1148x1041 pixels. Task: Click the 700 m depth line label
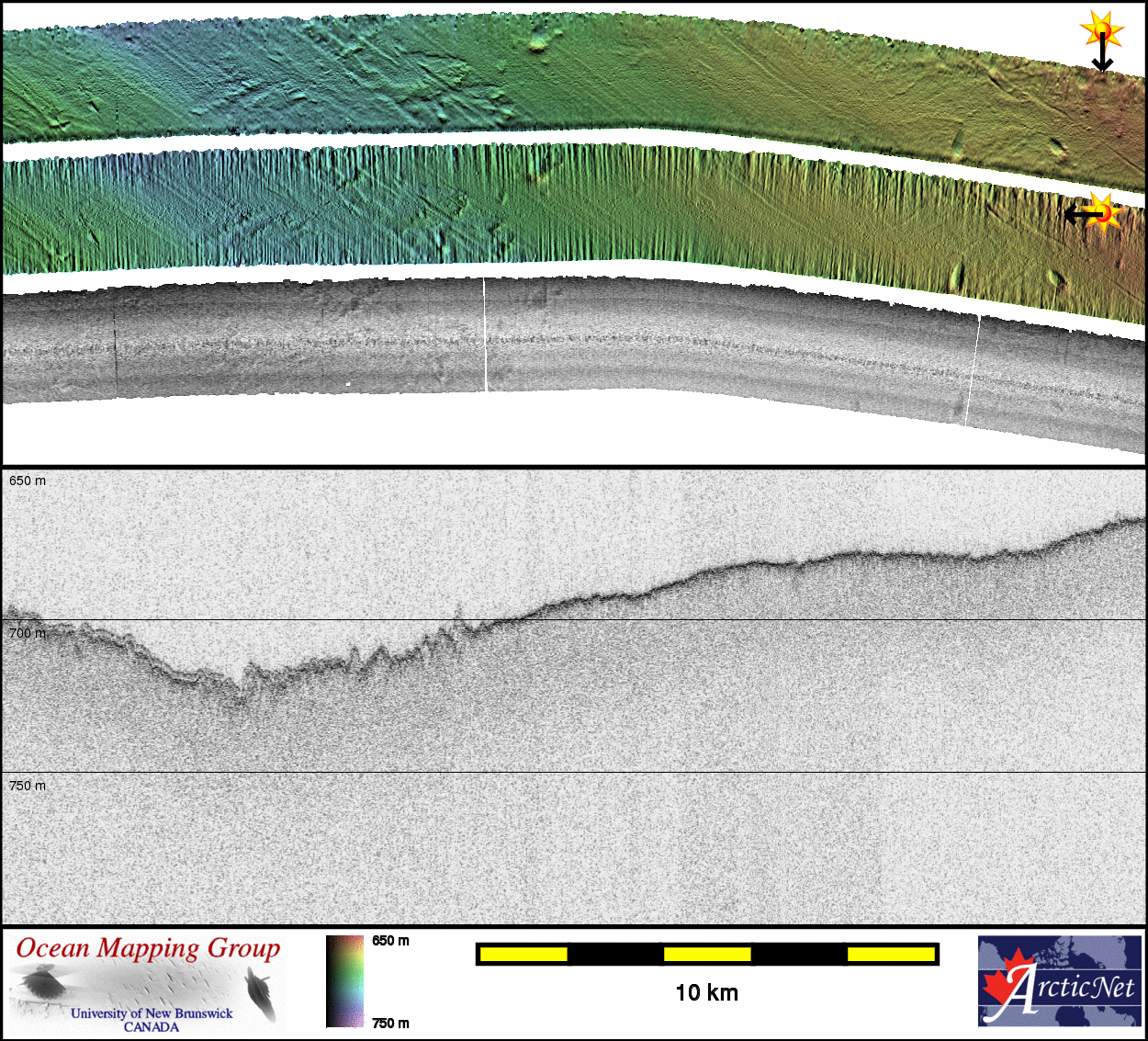28,633
